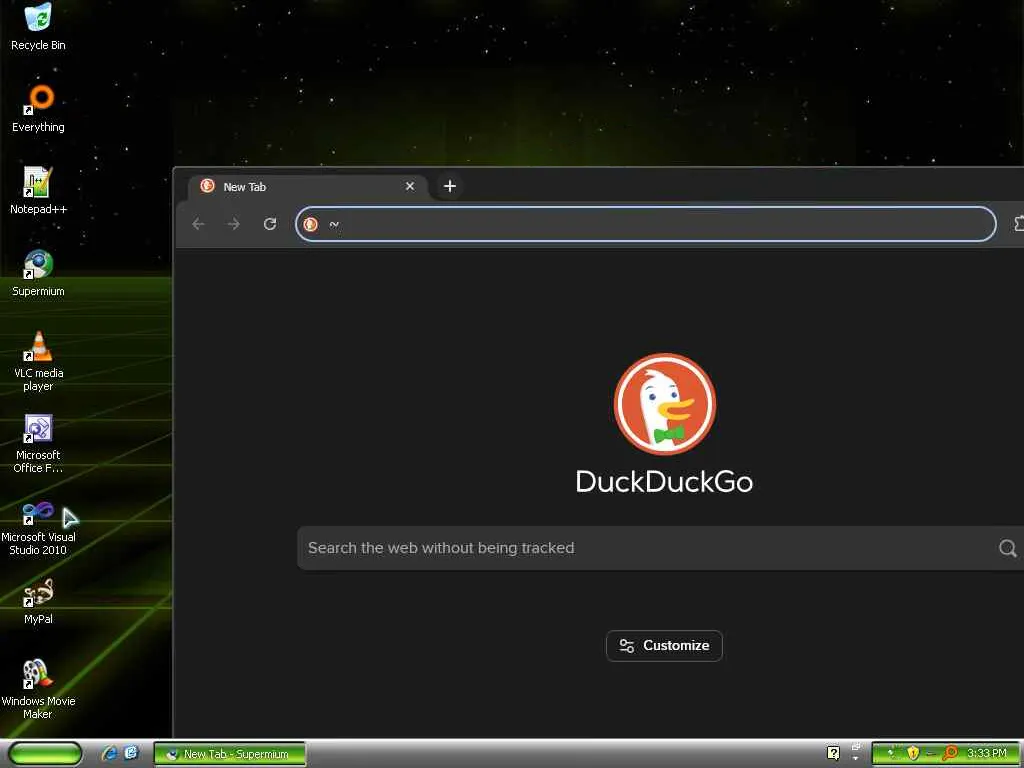Click the 3:33 PM clock
The height and width of the screenshot is (768, 1024).
(x=986, y=753)
